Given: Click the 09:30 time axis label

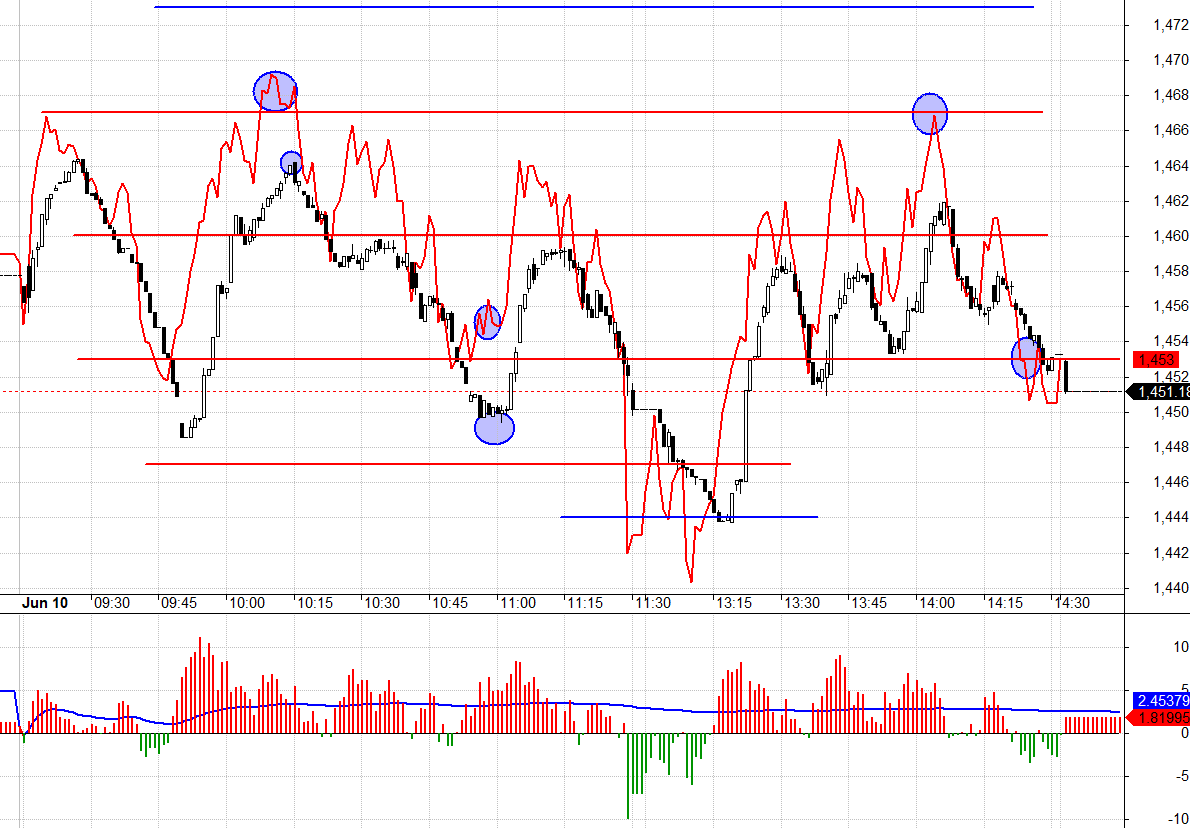Looking at the screenshot, I should (111, 603).
